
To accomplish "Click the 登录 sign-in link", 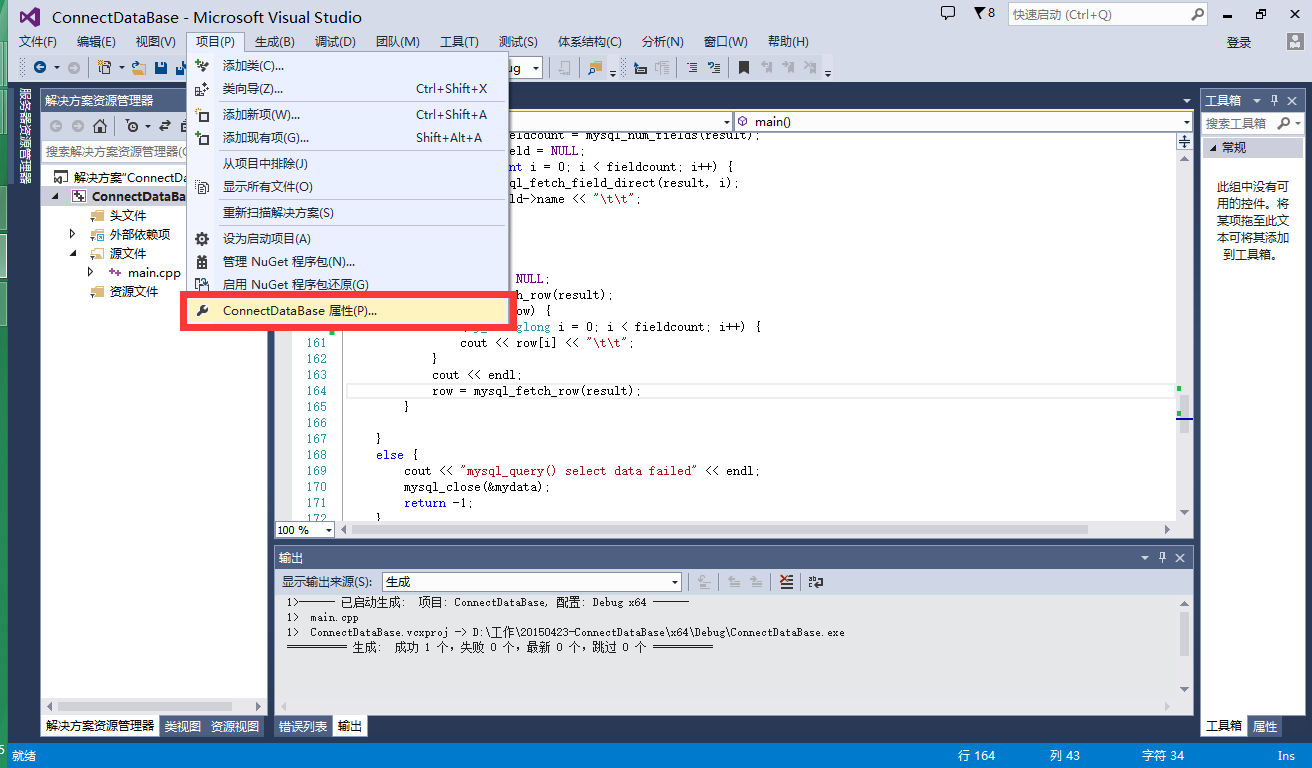I will [1239, 42].
